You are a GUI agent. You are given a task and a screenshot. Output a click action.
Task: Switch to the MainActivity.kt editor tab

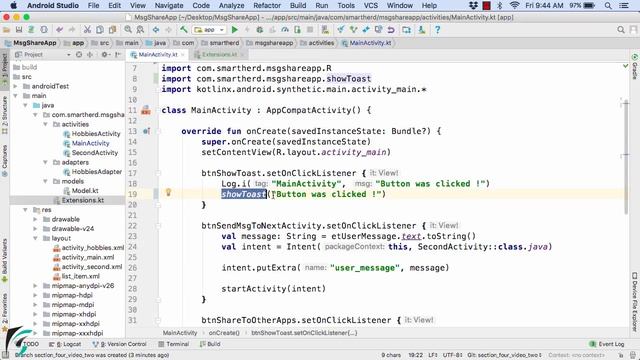point(158,54)
